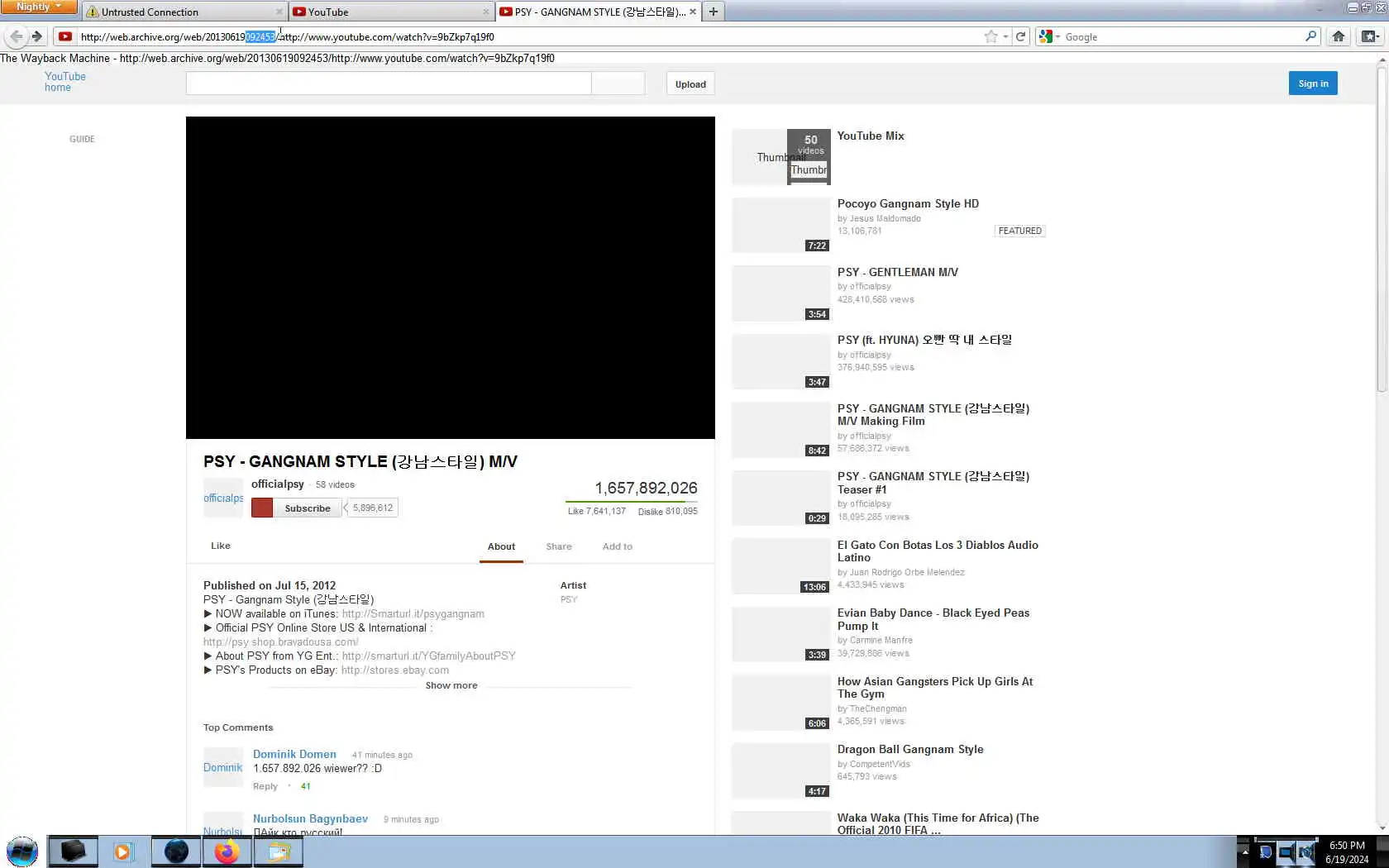The image size is (1389, 868).
Task: Click the Like button below the video
Action: [221, 546]
